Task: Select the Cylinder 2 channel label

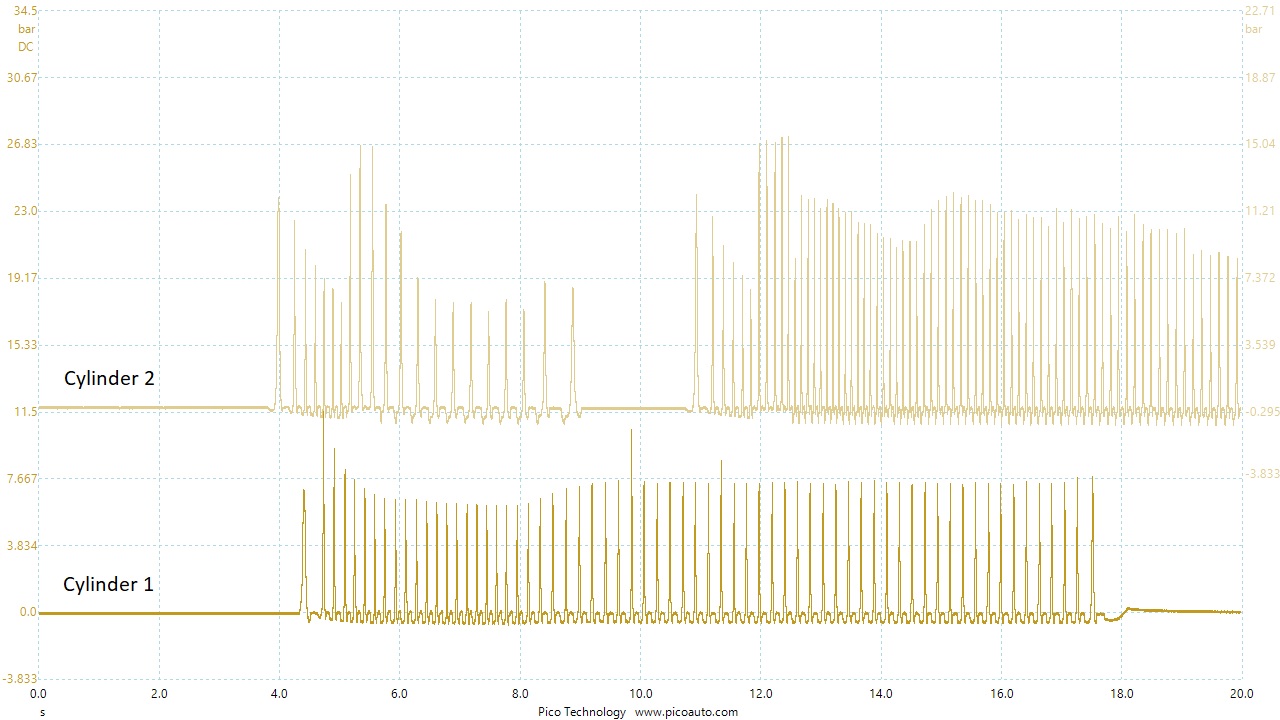Action: (110, 378)
